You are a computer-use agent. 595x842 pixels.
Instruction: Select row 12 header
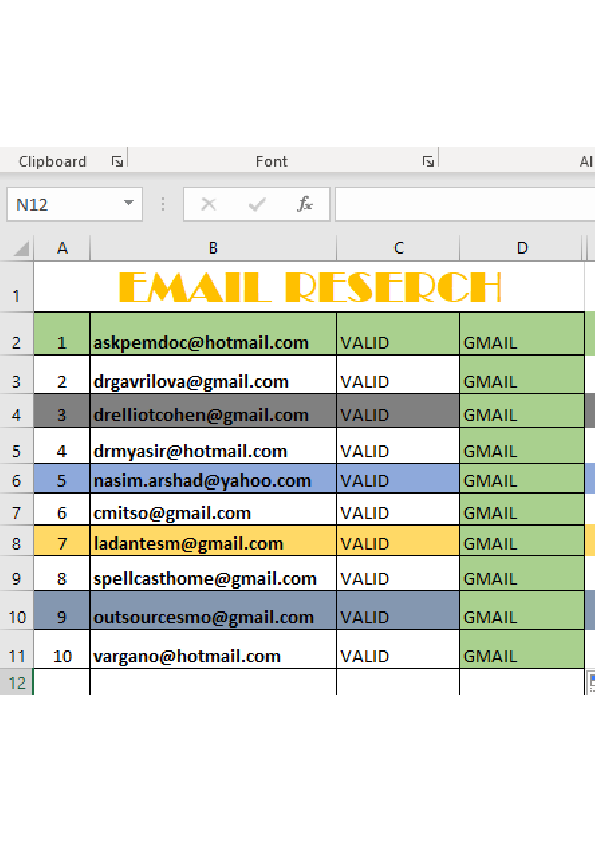(x=17, y=682)
